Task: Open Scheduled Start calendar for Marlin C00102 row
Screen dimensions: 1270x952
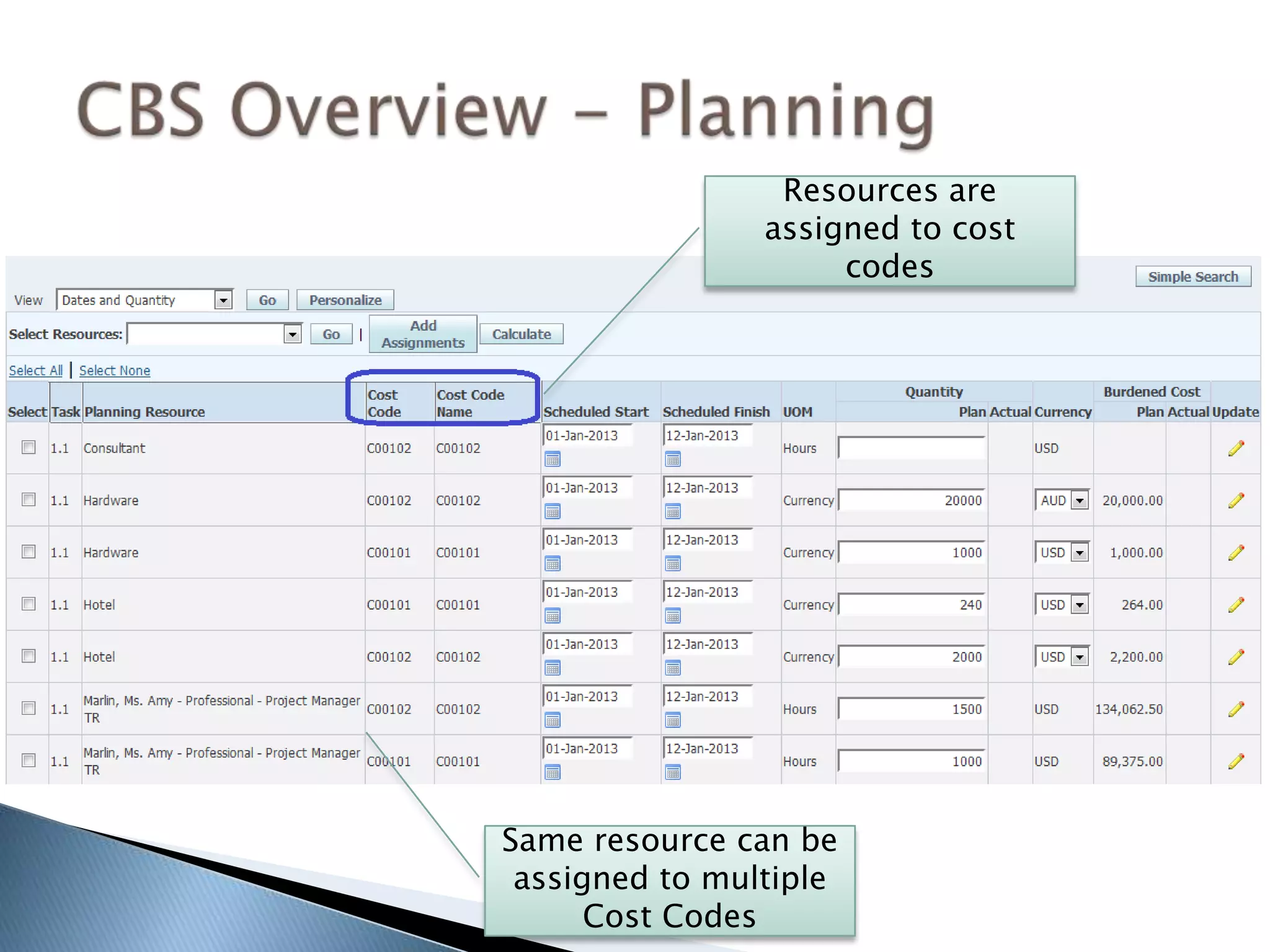Action: point(553,720)
